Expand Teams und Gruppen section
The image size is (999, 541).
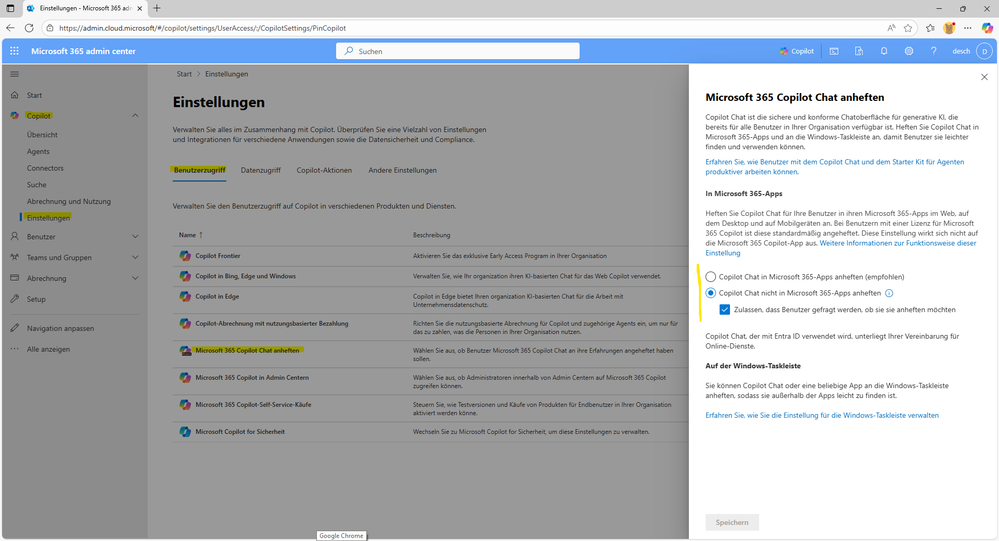pyautogui.click(x=135, y=257)
